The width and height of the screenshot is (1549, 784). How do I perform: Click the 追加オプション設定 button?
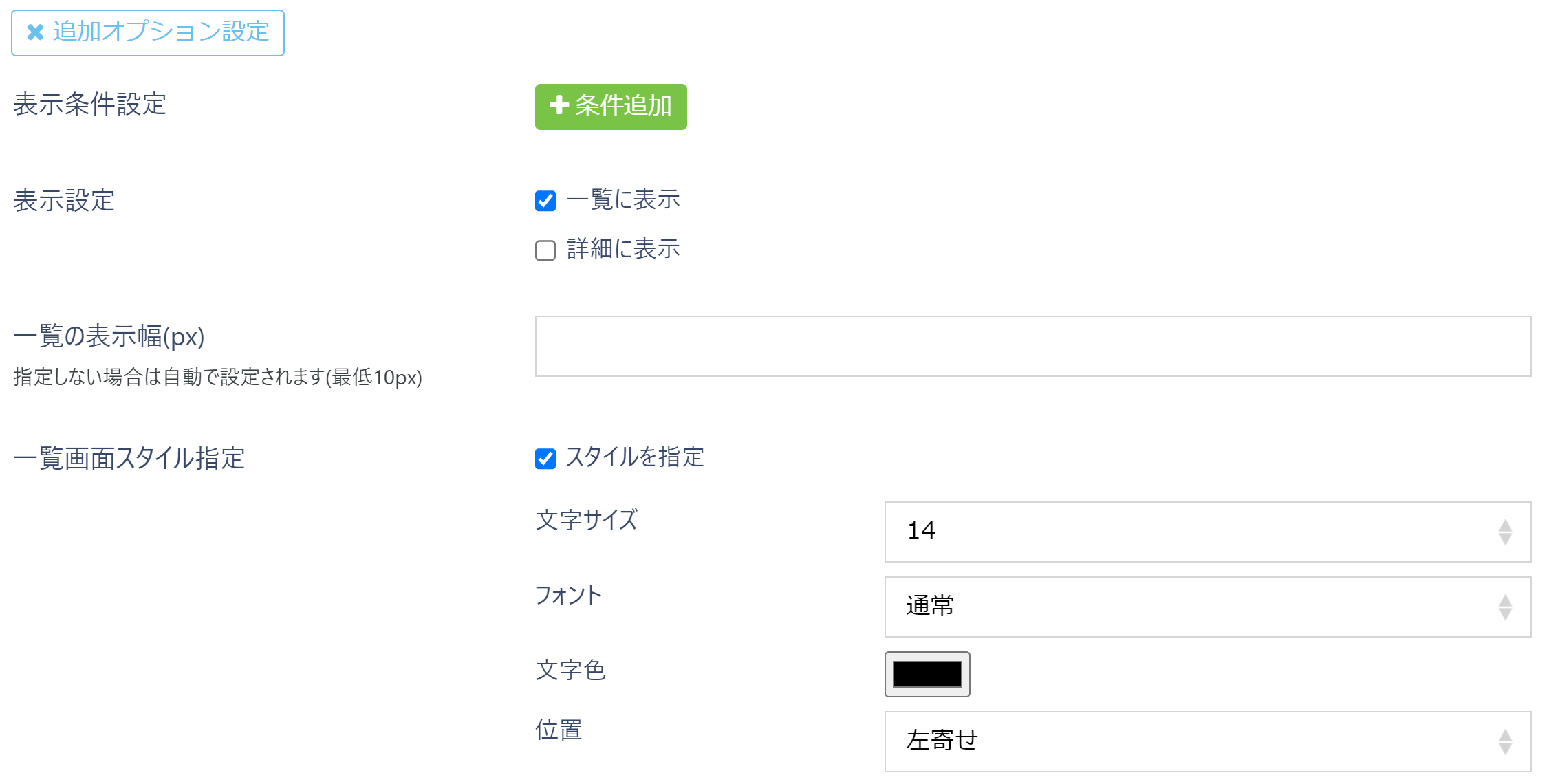point(147,32)
